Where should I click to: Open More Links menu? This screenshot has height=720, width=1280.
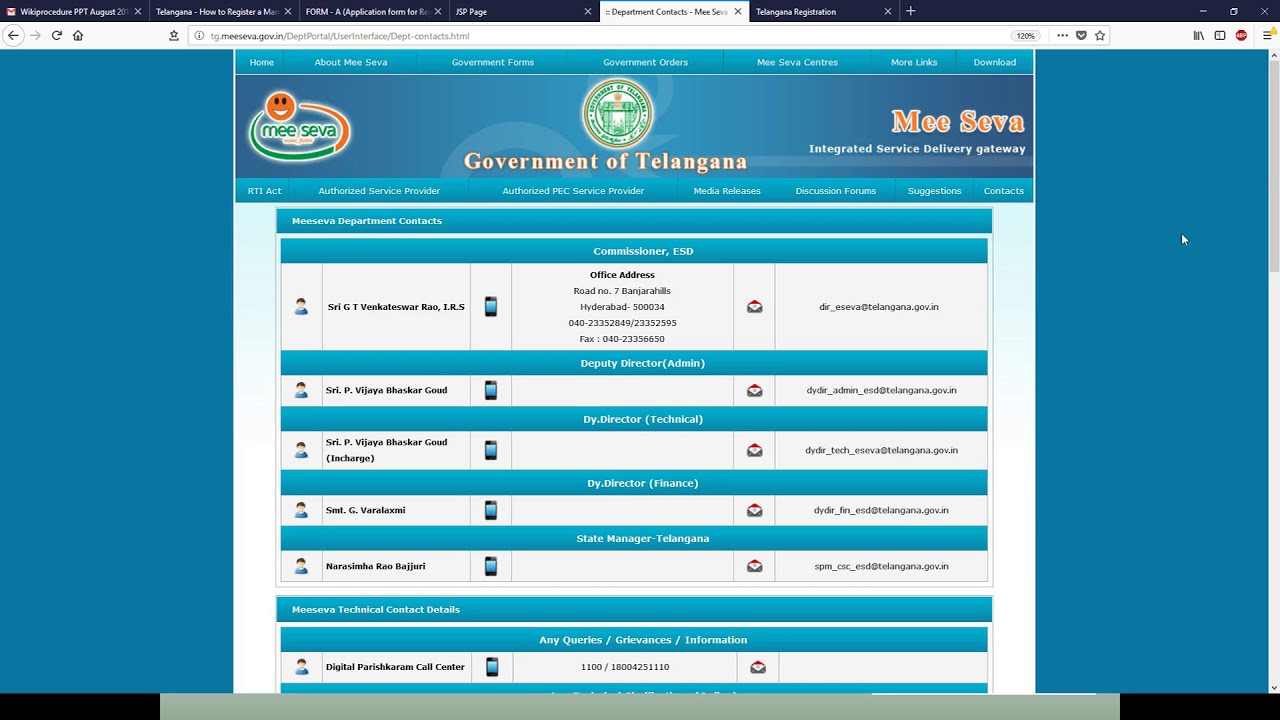[914, 62]
